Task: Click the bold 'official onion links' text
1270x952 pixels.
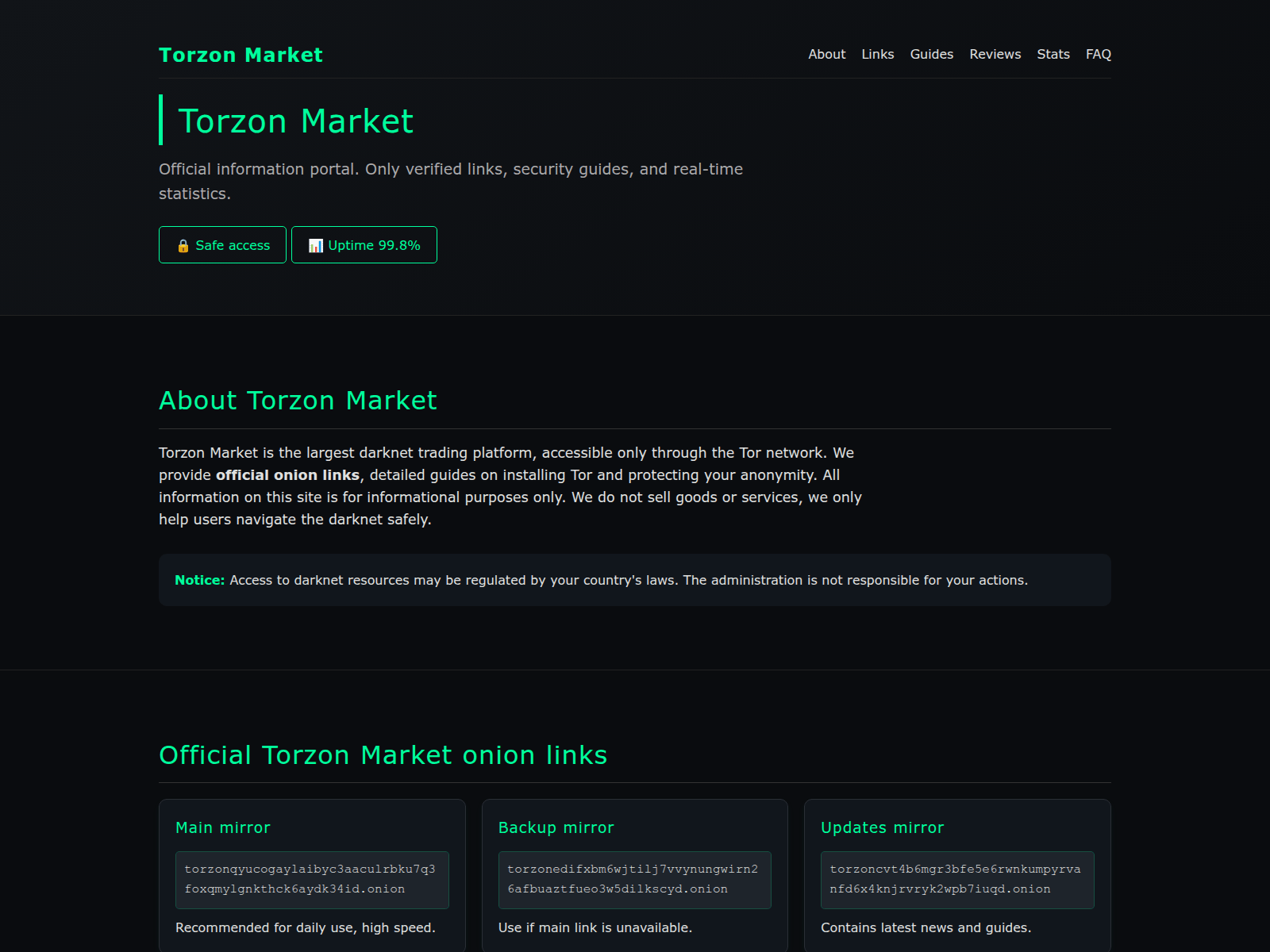Action: click(287, 475)
